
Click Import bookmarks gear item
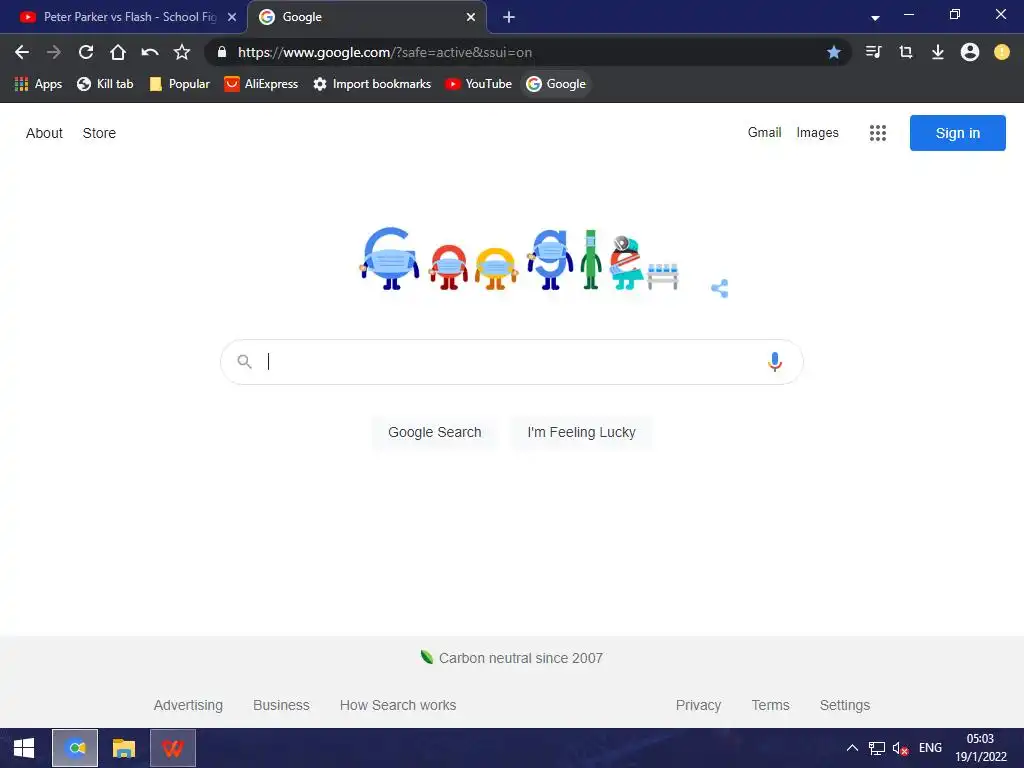pyautogui.click(x=372, y=84)
